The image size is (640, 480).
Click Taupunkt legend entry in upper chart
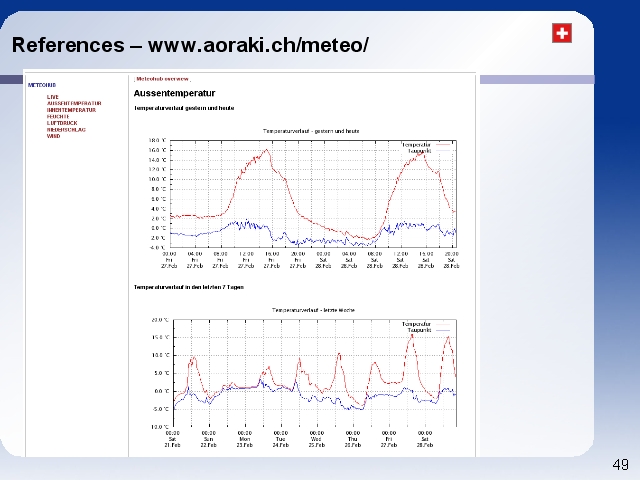pos(429,151)
